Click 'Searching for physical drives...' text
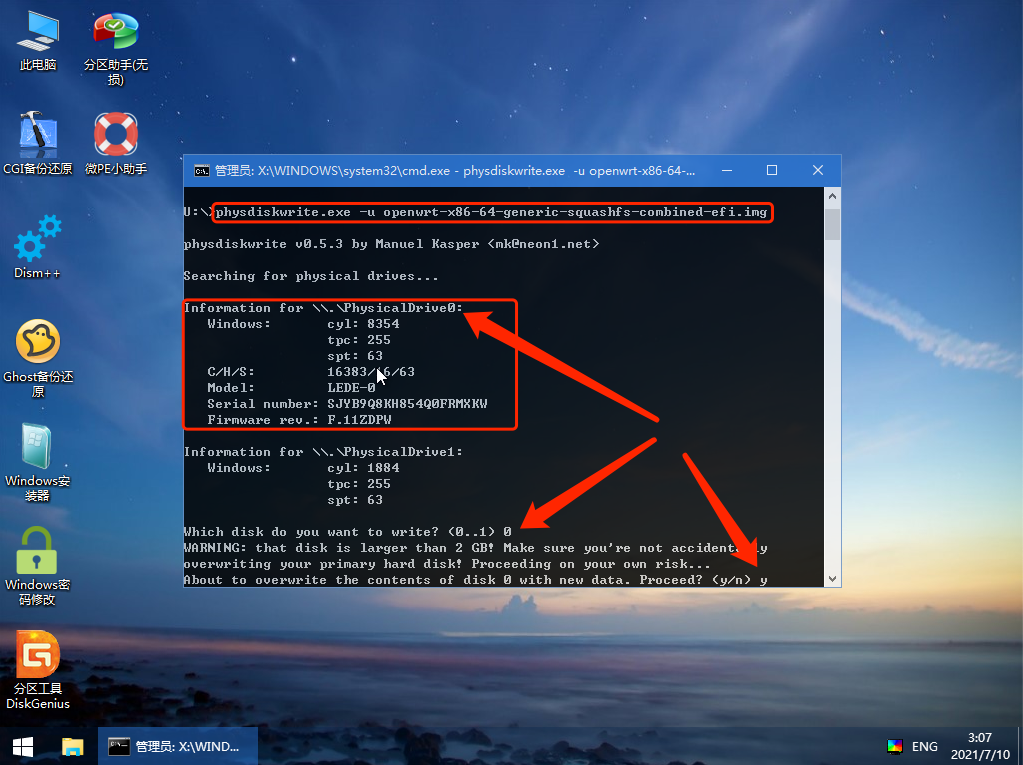This screenshot has width=1023, height=765. click(x=311, y=276)
